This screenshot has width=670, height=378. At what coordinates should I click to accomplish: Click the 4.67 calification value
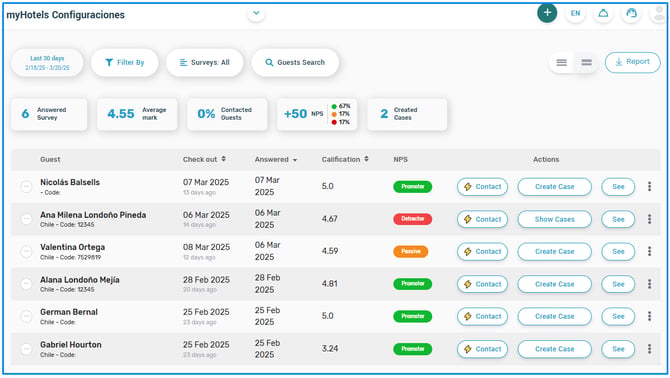tap(329, 219)
